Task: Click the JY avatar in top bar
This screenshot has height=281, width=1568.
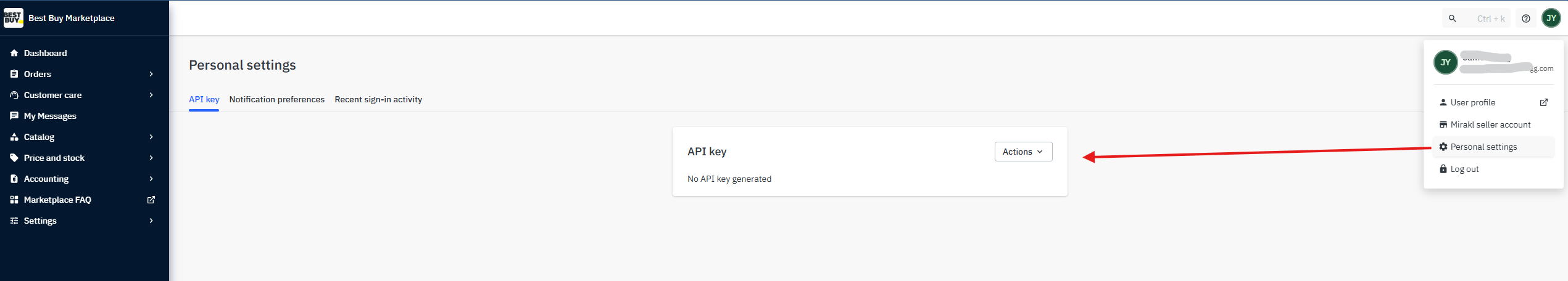Action: (1551, 18)
